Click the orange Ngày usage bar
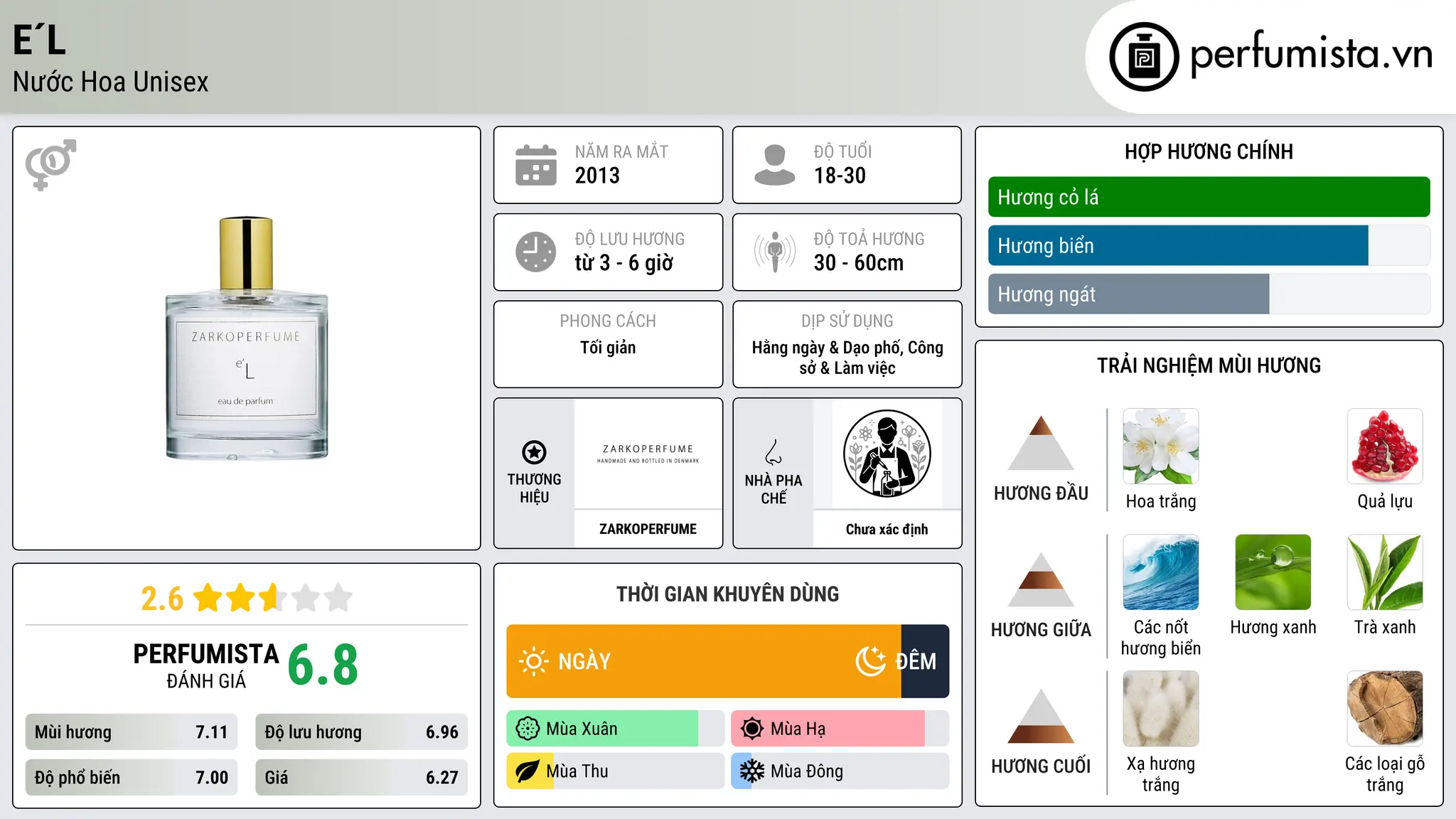Screen dimensions: 1456x819 [x=704, y=661]
